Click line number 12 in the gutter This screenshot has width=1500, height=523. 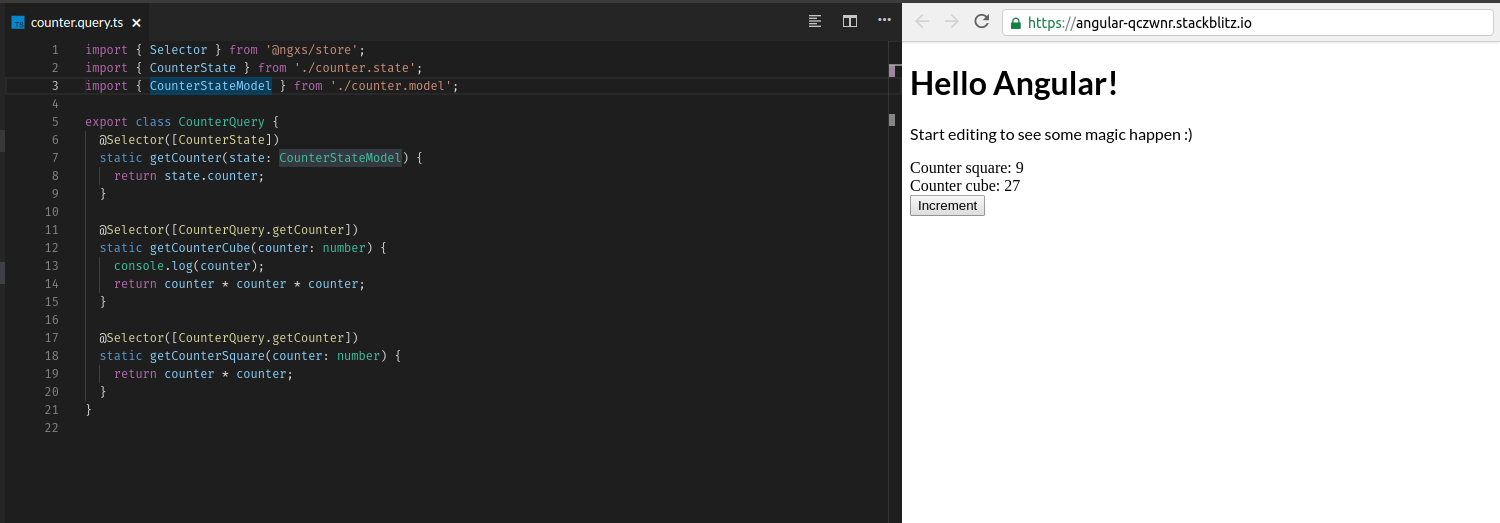click(52, 248)
